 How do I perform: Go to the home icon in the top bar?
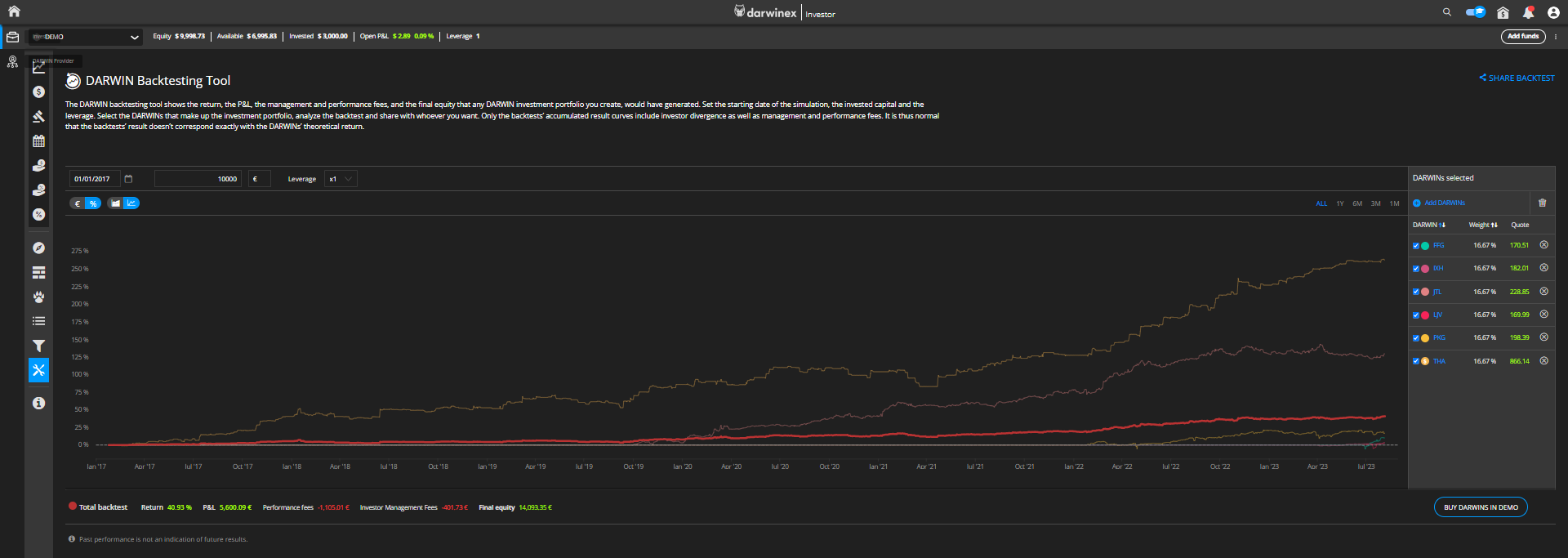point(14,11)
